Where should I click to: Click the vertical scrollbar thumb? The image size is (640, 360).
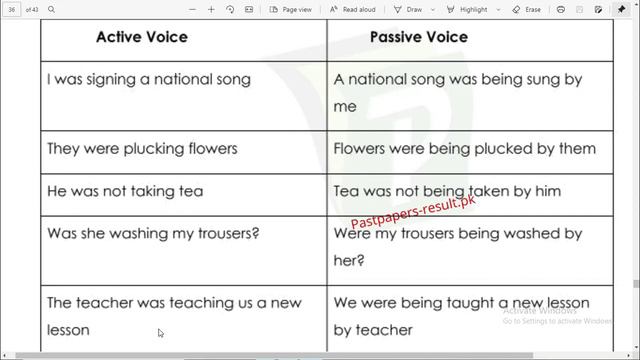tap(636, 284)
